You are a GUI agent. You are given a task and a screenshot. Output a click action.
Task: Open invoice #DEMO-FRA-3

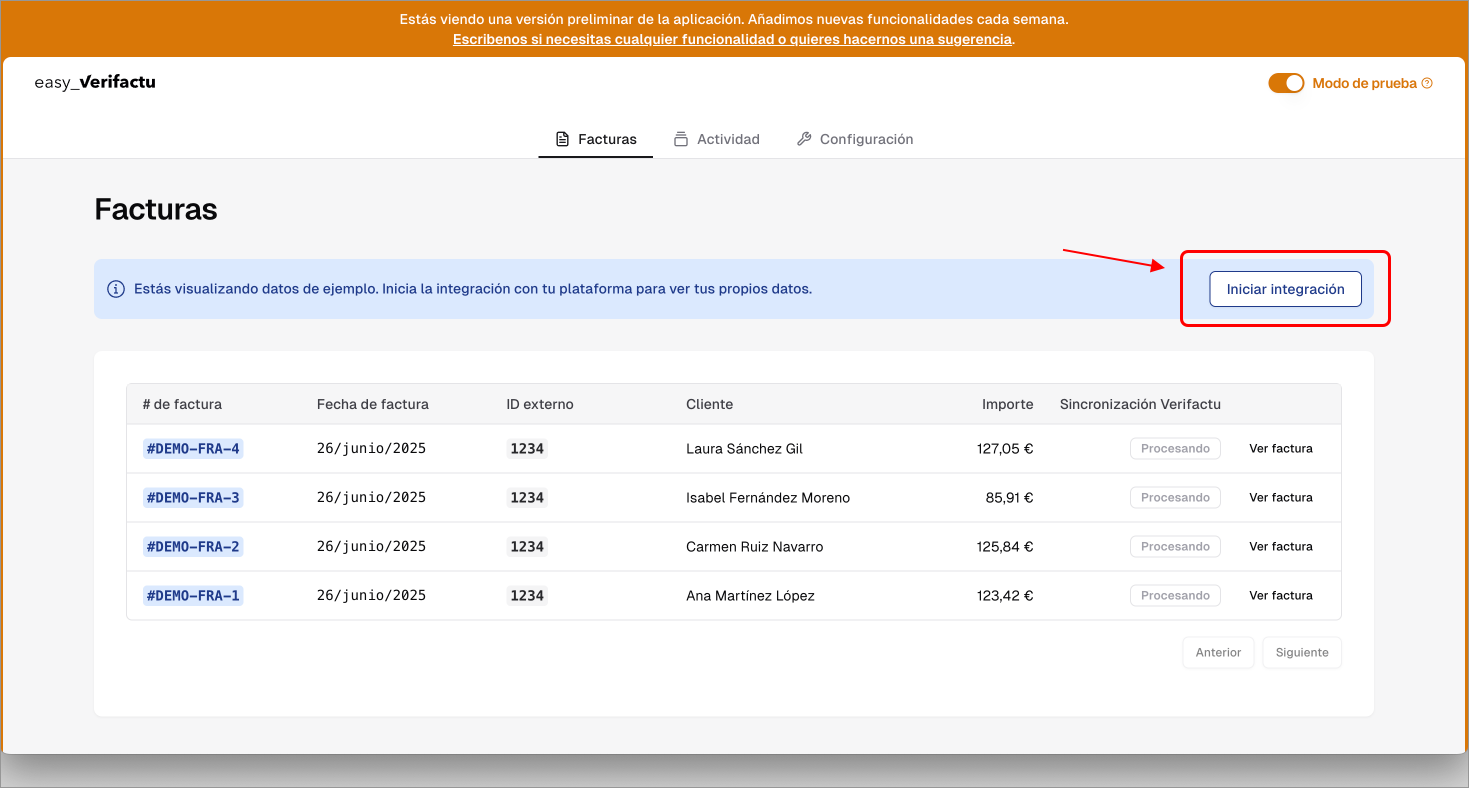[x=192, y=497]
